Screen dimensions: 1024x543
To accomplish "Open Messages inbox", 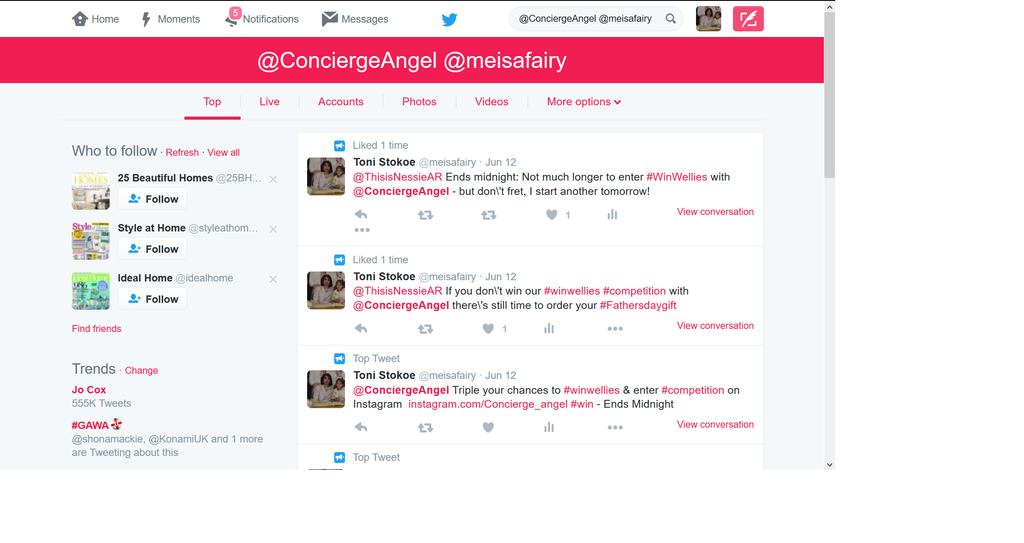I will click(x=355, y=19).
